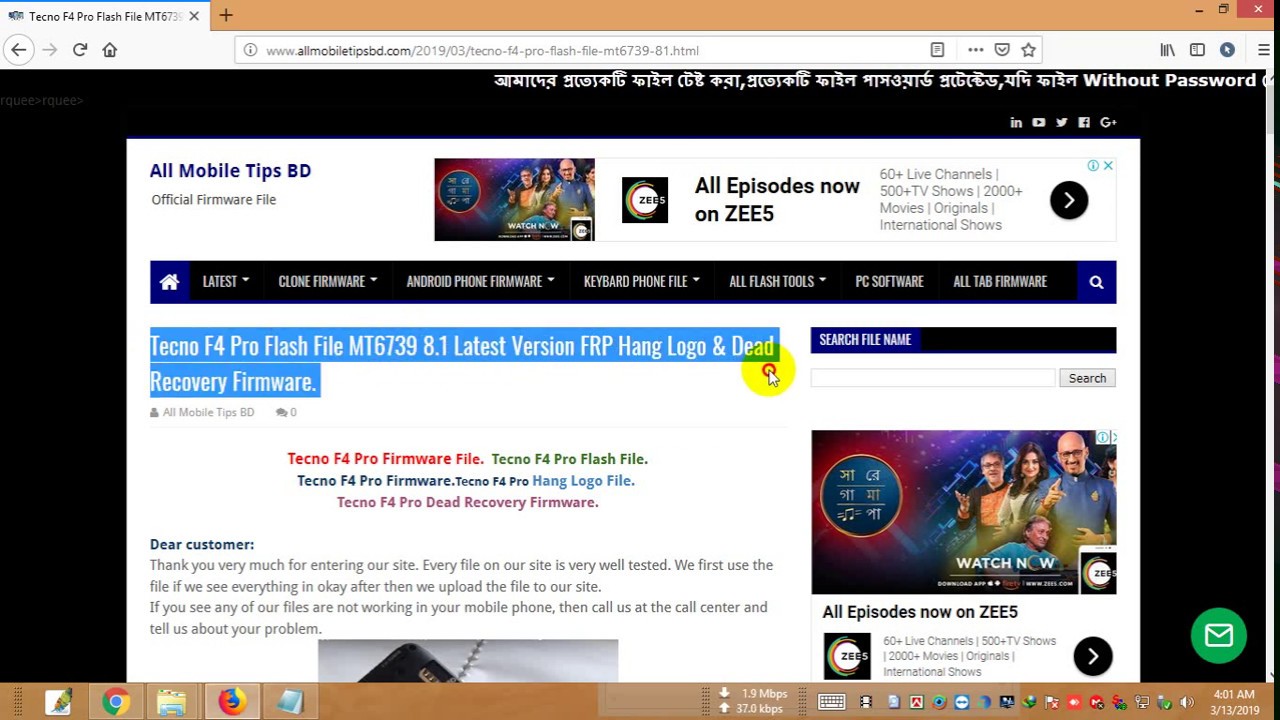This screenshot has height=720, width=1280.
Task: Open TeamViewer tray icon
Action: point(962,702)
